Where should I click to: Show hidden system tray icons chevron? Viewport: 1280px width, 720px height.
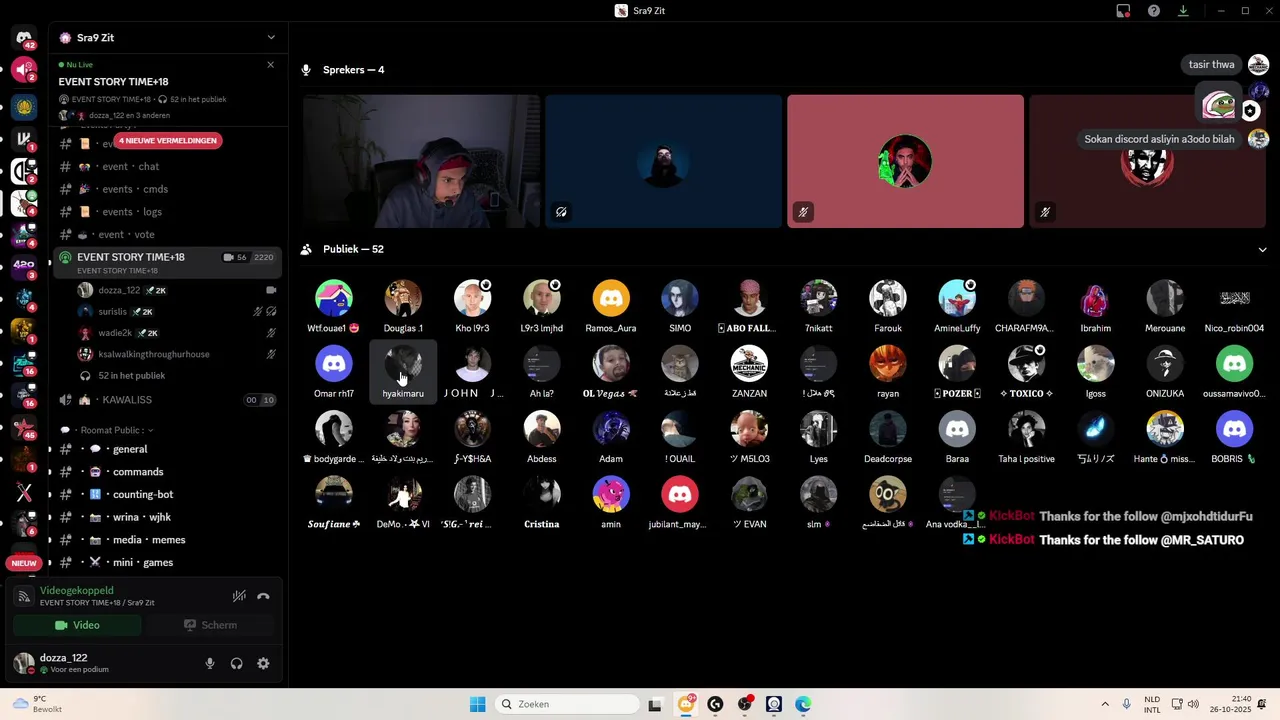pyautogui.click(x=1105, y=704)
